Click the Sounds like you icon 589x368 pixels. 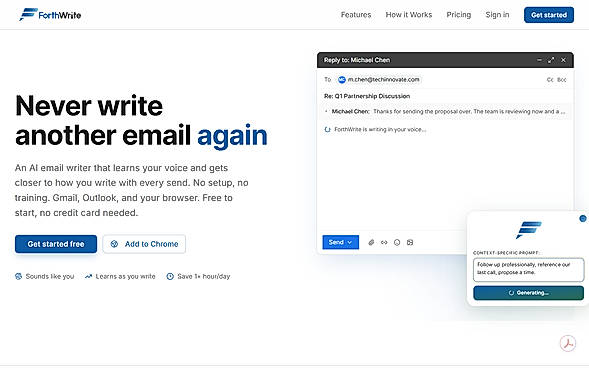[x=18, y=276]
